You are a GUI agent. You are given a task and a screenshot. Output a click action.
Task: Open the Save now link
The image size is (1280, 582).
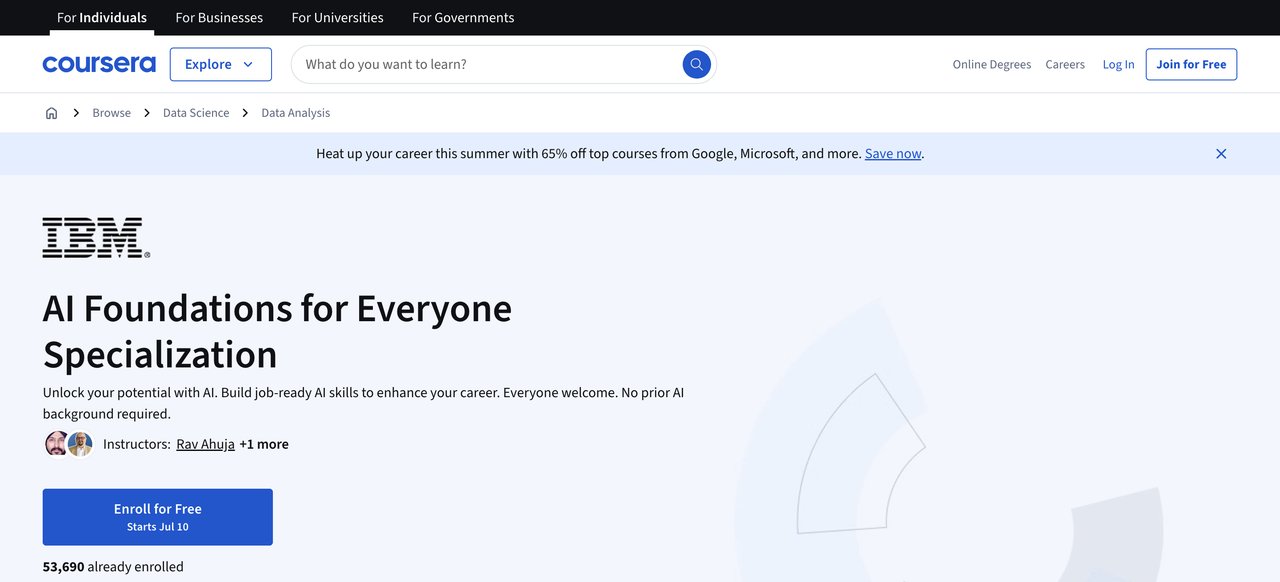tap(891, 153)
